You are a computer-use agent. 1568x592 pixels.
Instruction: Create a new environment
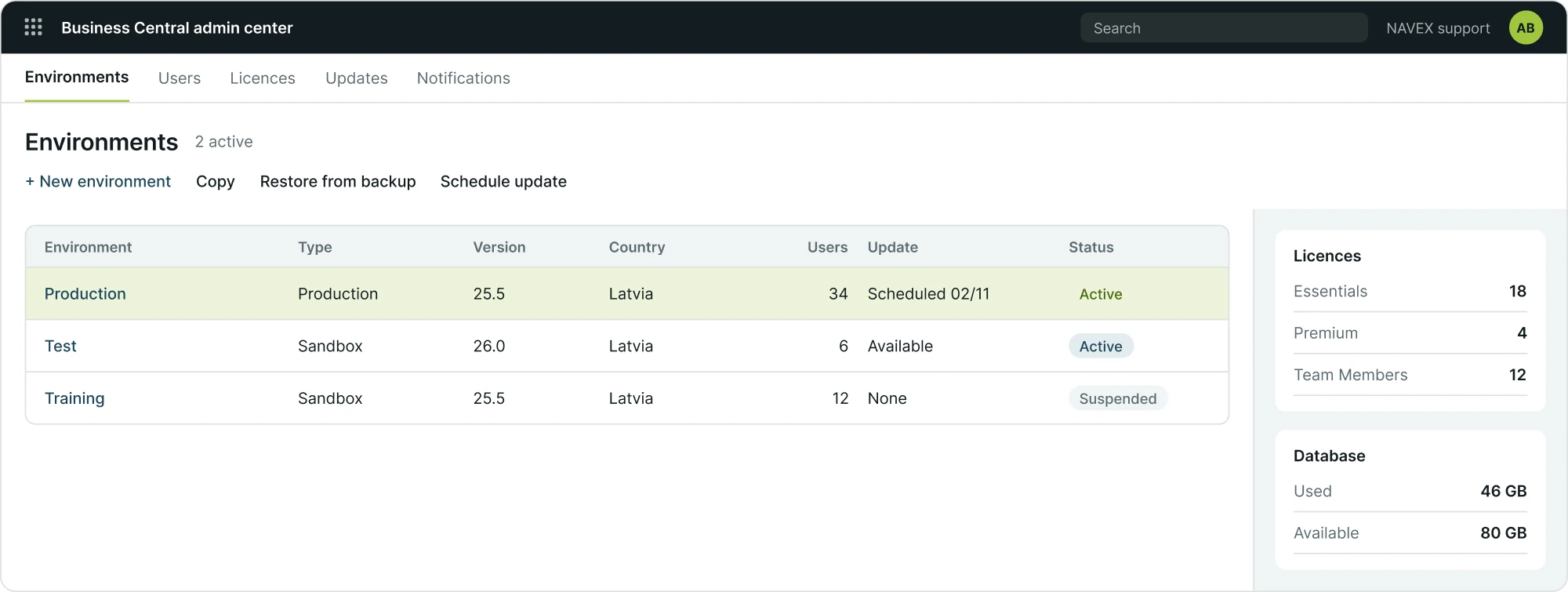[98, 181]
